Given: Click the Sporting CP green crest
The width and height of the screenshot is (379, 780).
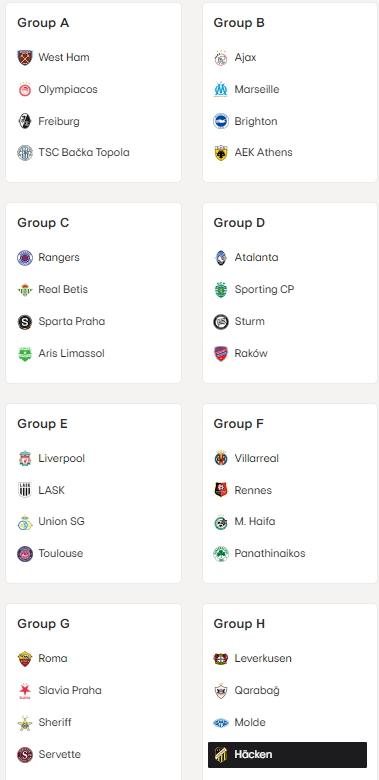Looking at the screenshot, I should click(221, 290).
